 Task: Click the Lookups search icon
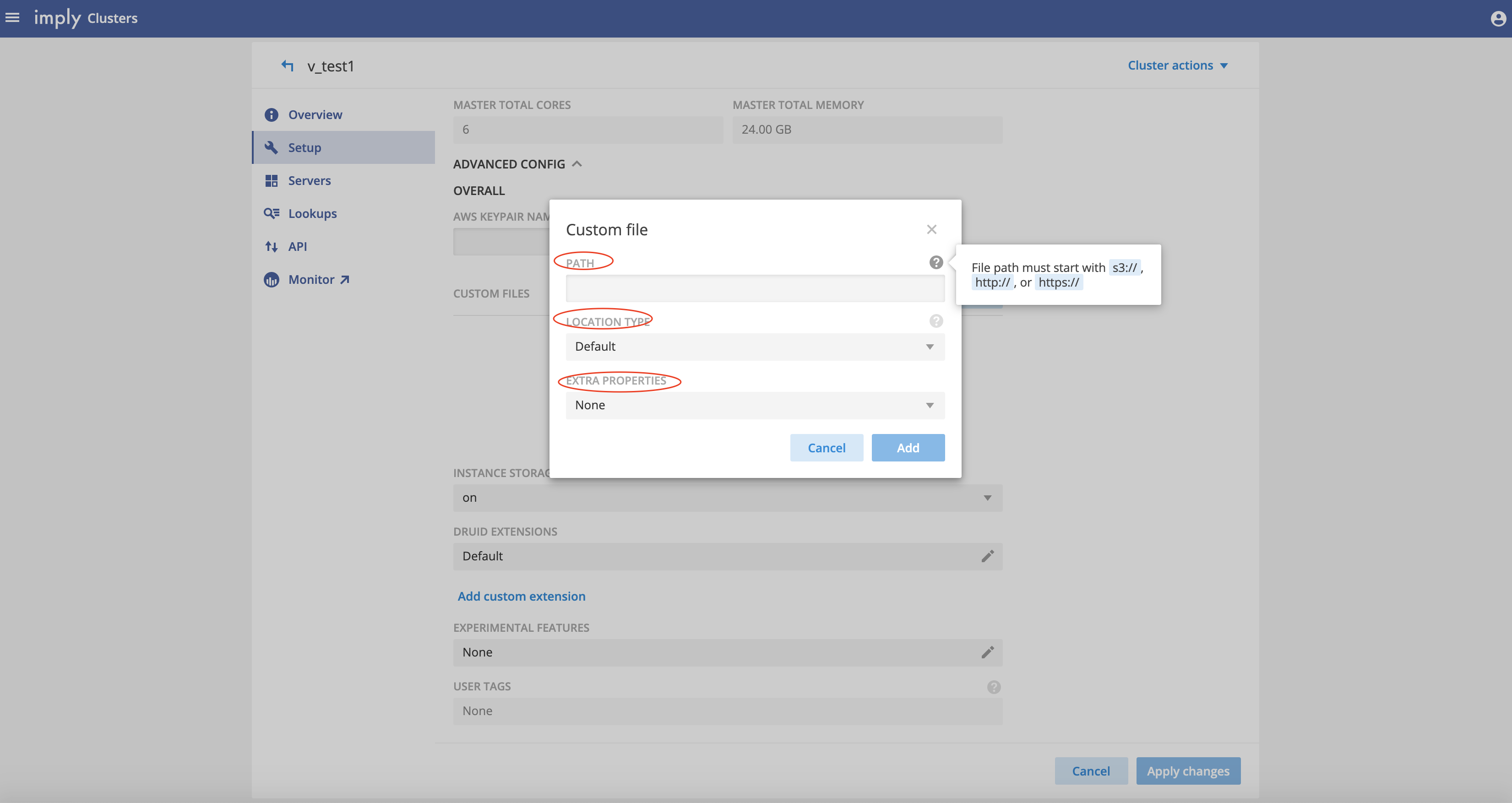(x=271, y=213)
